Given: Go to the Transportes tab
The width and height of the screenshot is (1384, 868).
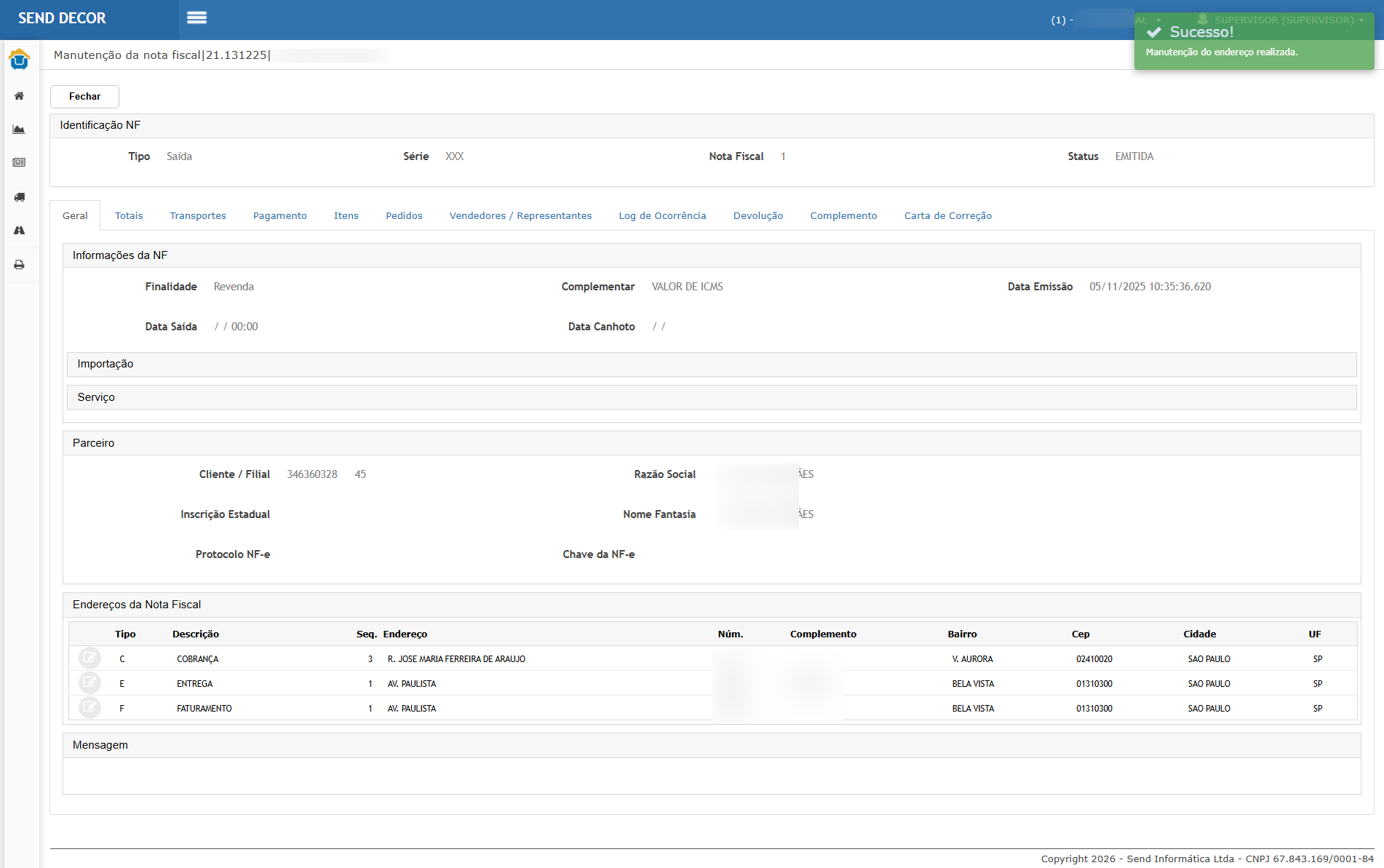Looking at the screenshot, I should [198, 216].
